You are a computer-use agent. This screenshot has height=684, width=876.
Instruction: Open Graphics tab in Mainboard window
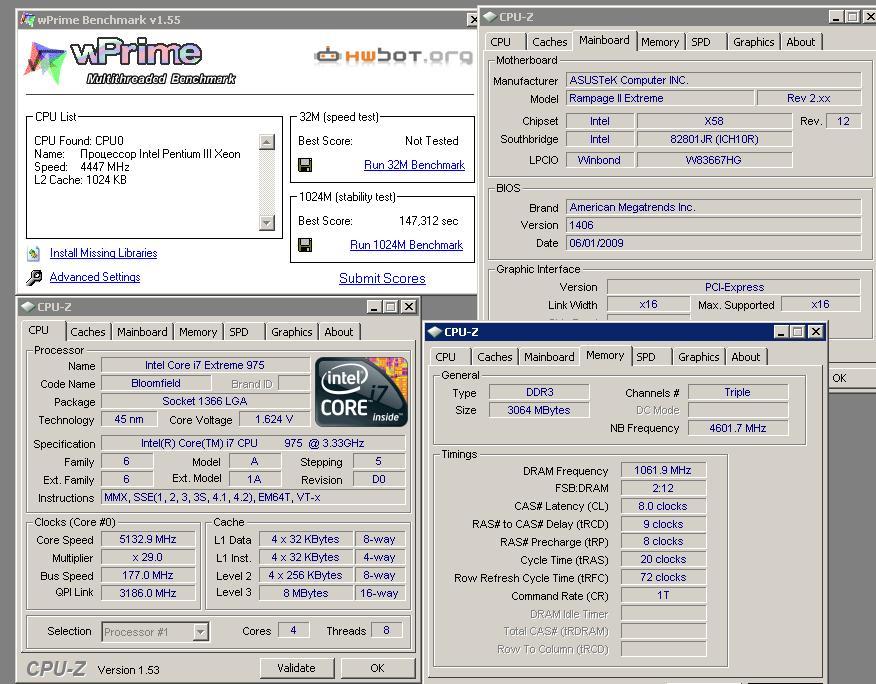tap(754, 42)
